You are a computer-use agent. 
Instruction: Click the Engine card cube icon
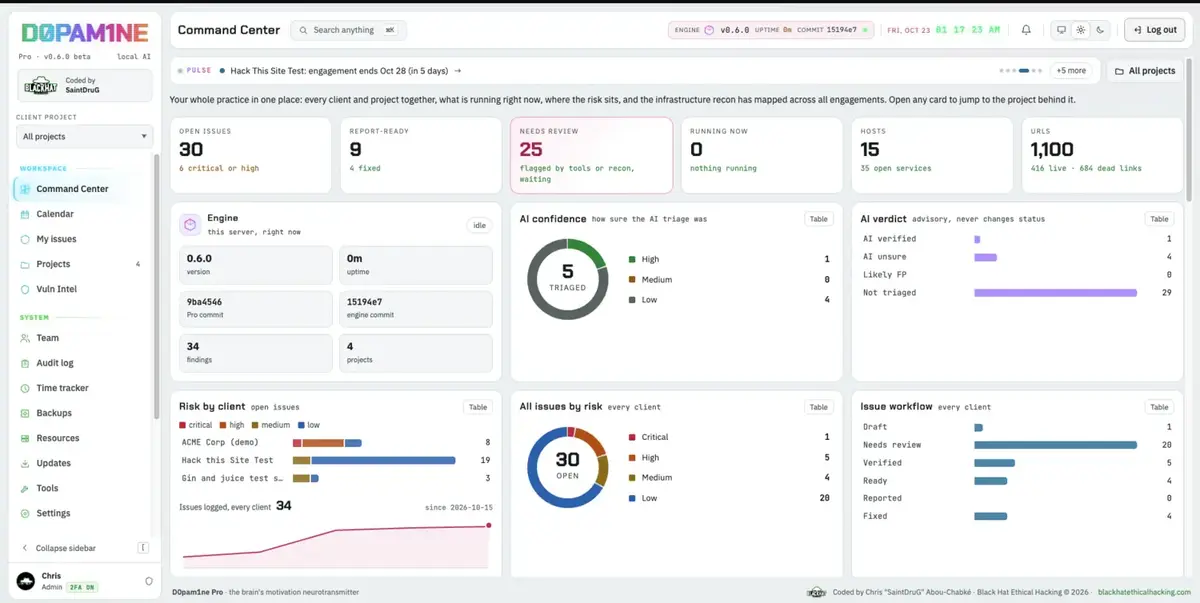coord(190,224)
